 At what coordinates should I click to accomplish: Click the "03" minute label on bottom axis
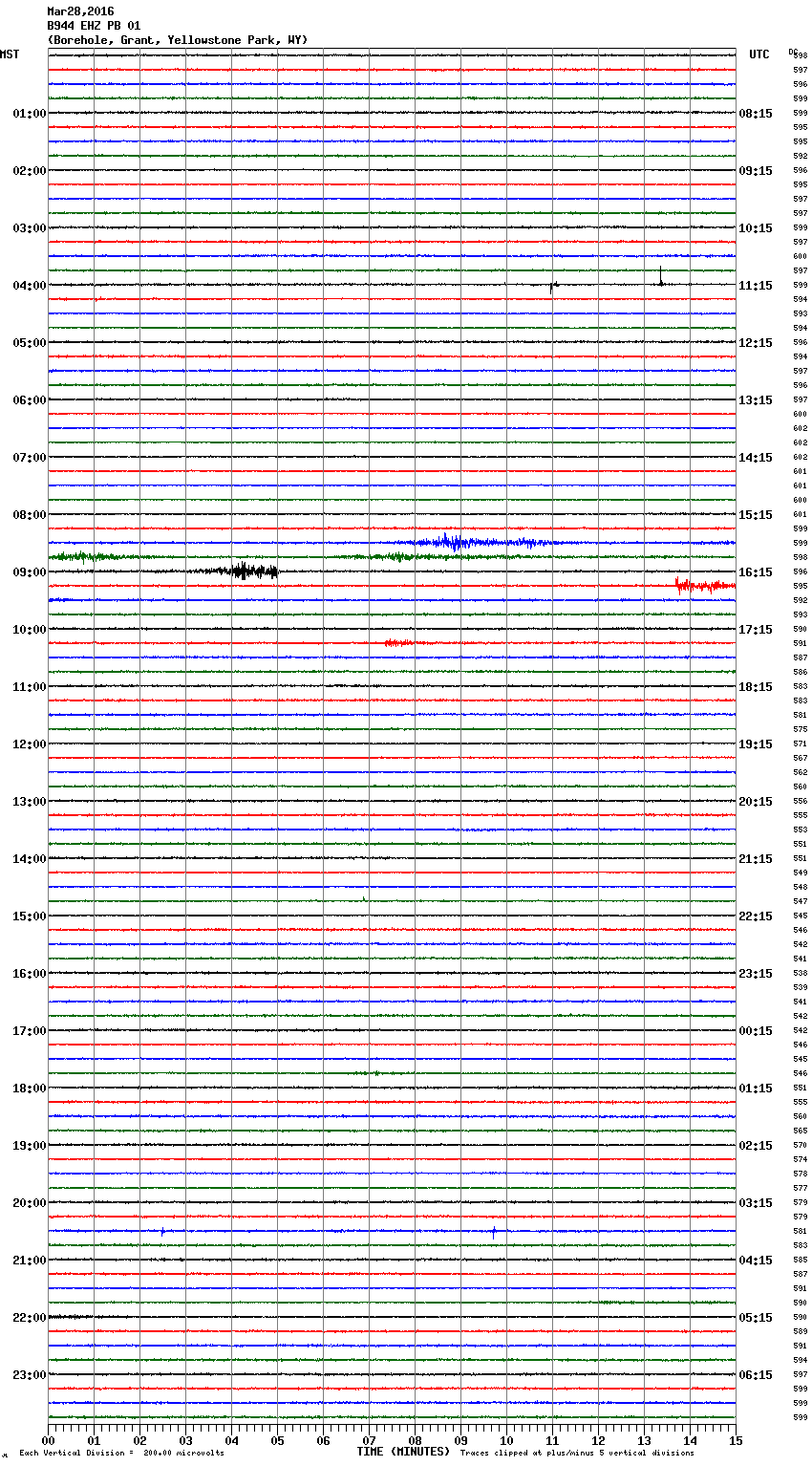click(x=185, y=1440)
